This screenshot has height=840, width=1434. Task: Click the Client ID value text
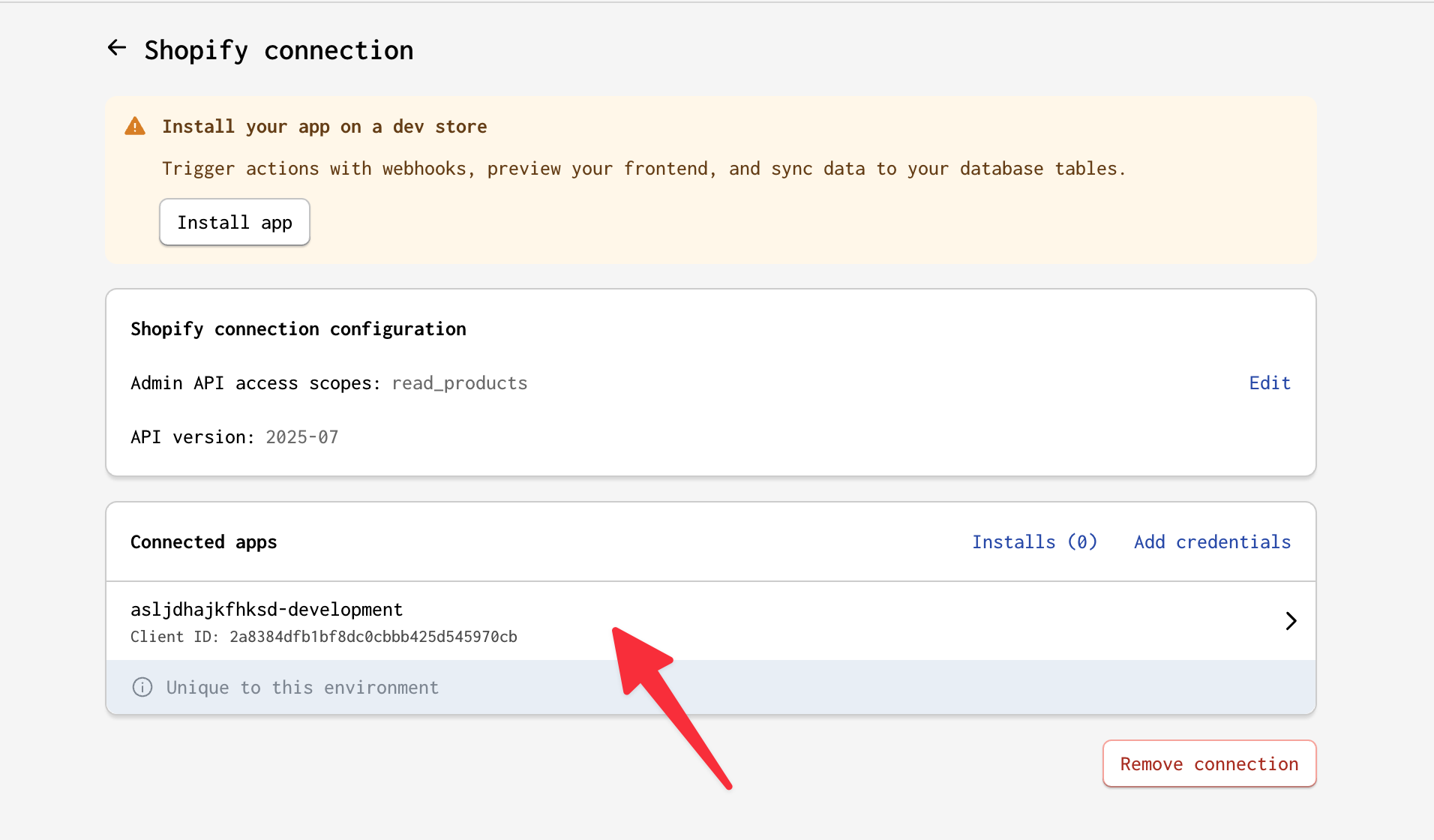click(373, 637)
